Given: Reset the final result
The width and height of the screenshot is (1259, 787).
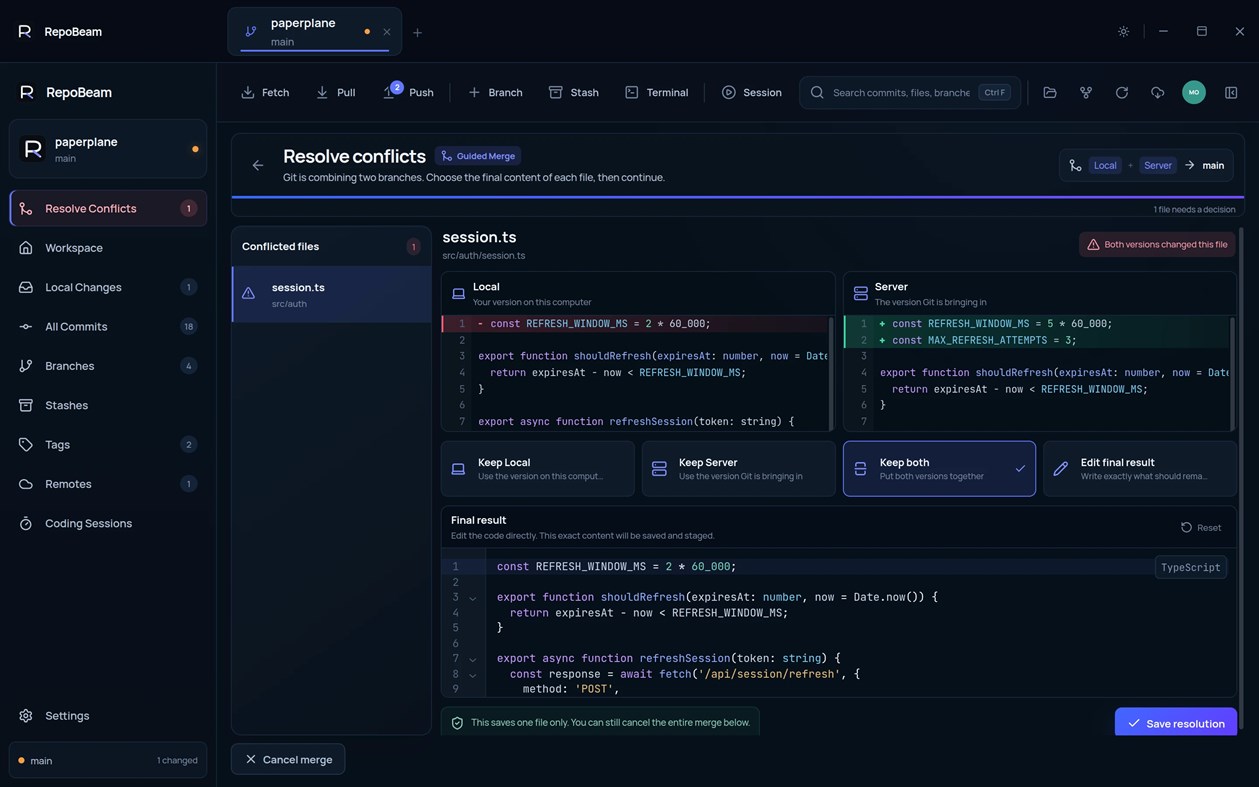Looking at the screenshot, I should 1201,527.
